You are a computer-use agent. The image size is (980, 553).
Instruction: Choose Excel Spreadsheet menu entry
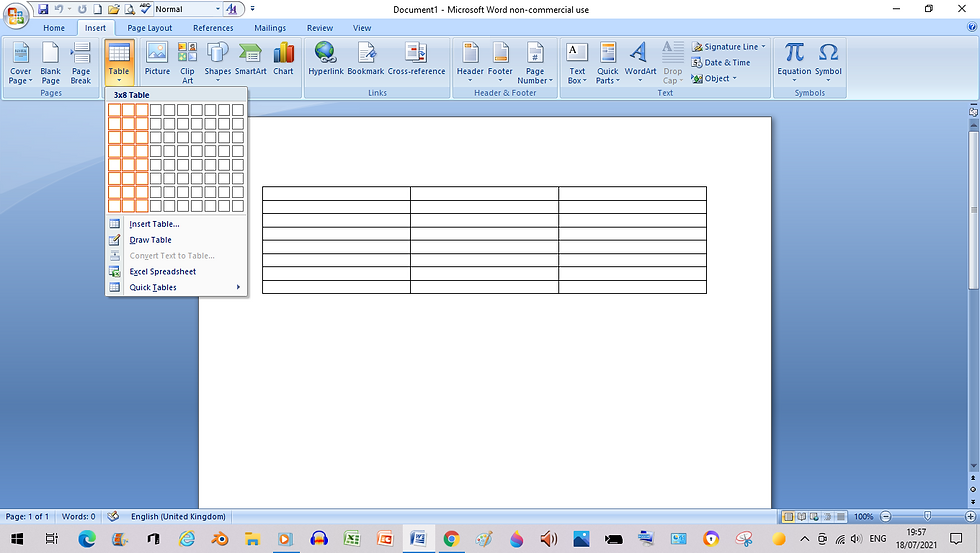click(176, 272)
